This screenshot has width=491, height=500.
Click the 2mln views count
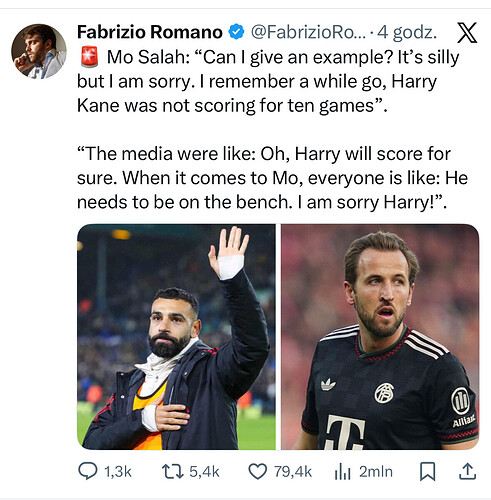376,472
